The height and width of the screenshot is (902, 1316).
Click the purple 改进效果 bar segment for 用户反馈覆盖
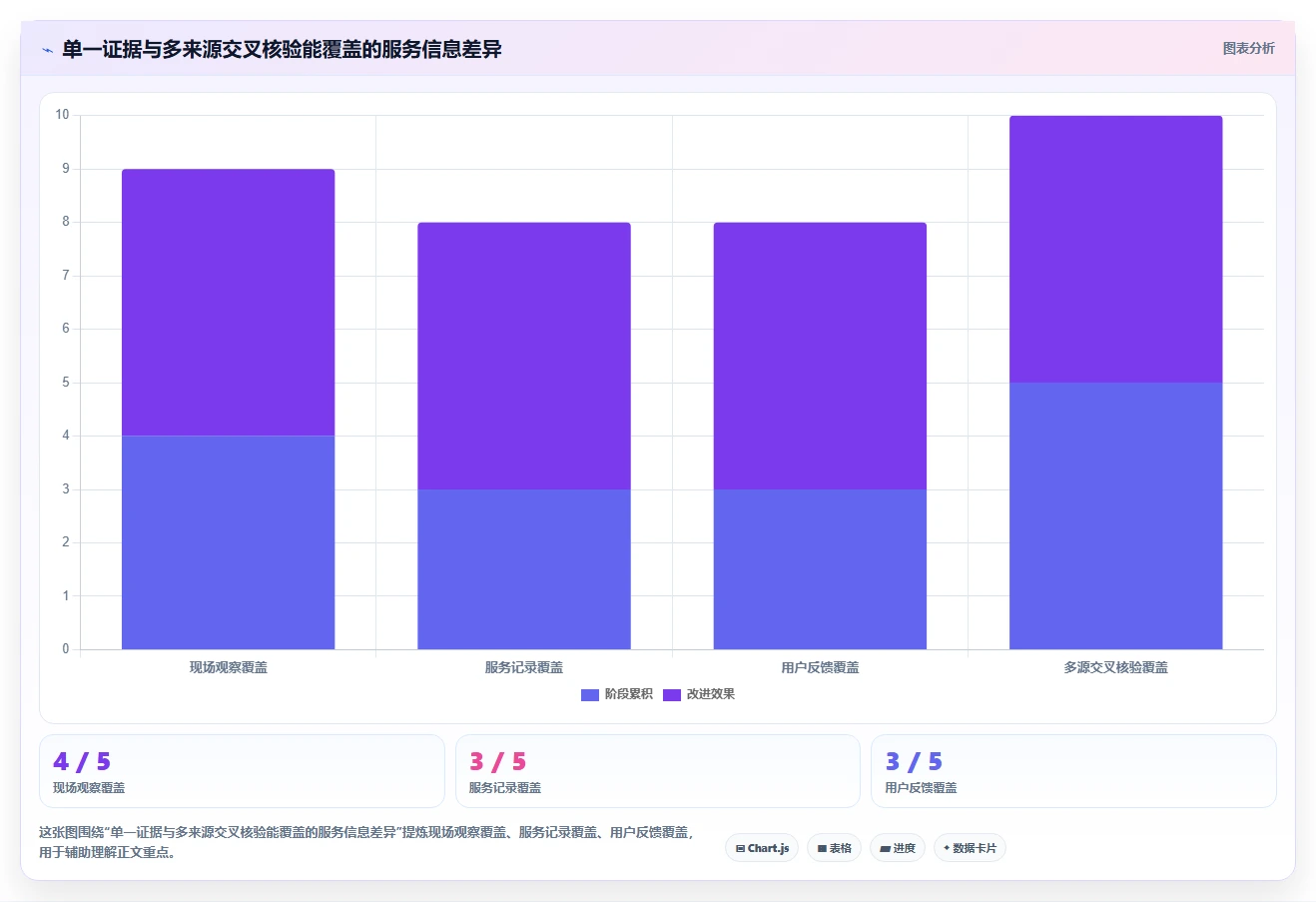point(820,356)
